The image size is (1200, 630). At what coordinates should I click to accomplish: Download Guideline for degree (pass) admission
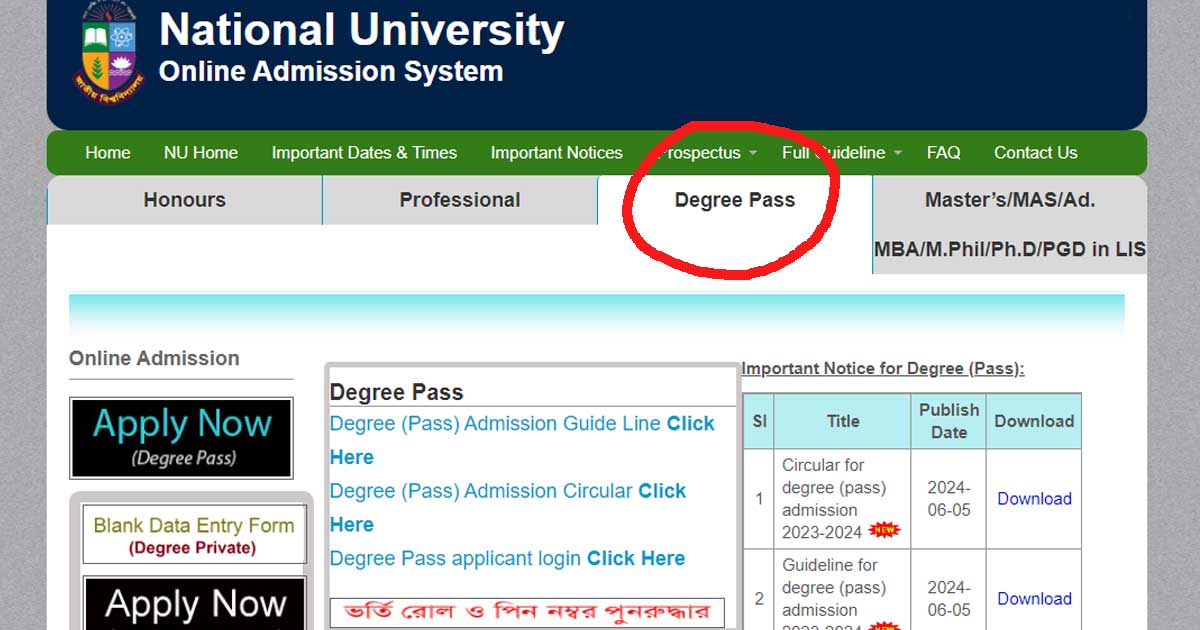tap(1034, 598)
